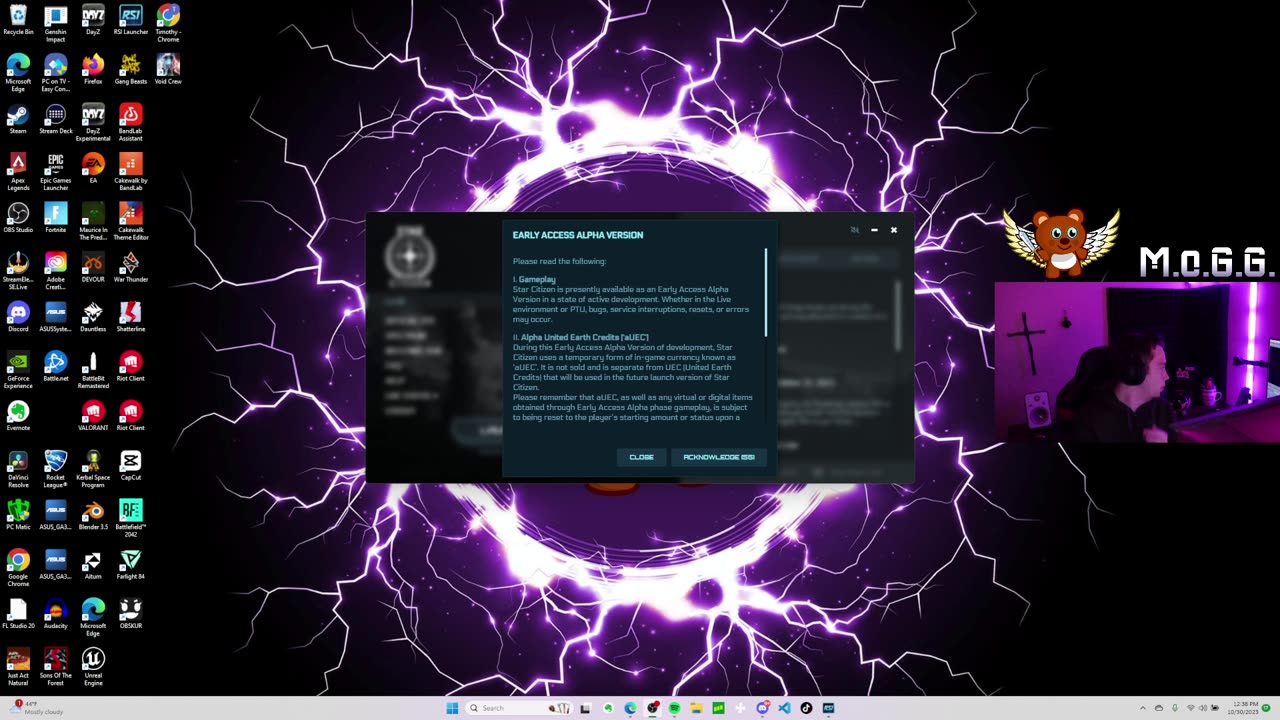Screen dimensions: 1280x720
Task: Expand the system tray hidden icons chevron
Action: click(1143, 708)
